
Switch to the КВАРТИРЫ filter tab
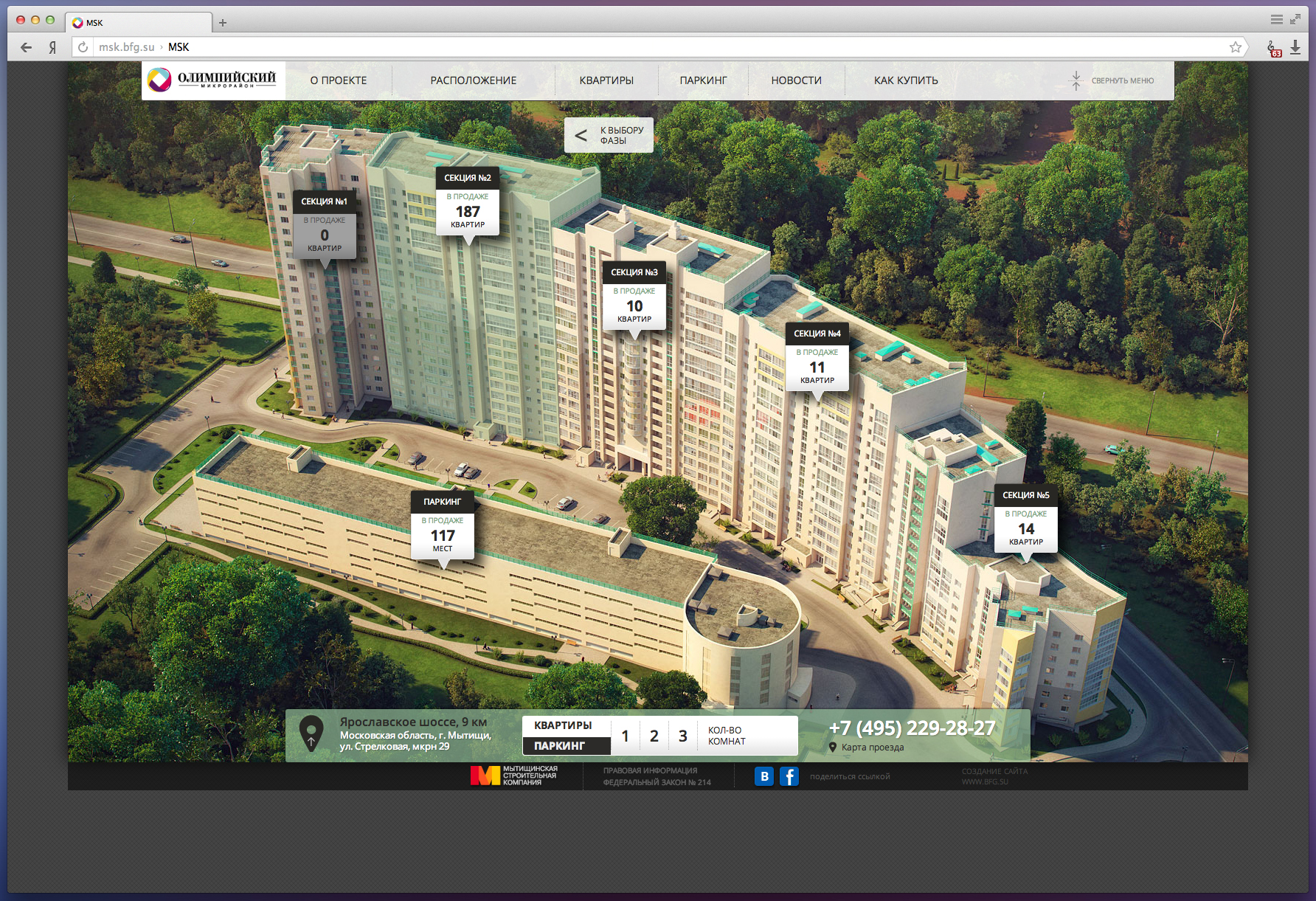[x=567, y=725]
